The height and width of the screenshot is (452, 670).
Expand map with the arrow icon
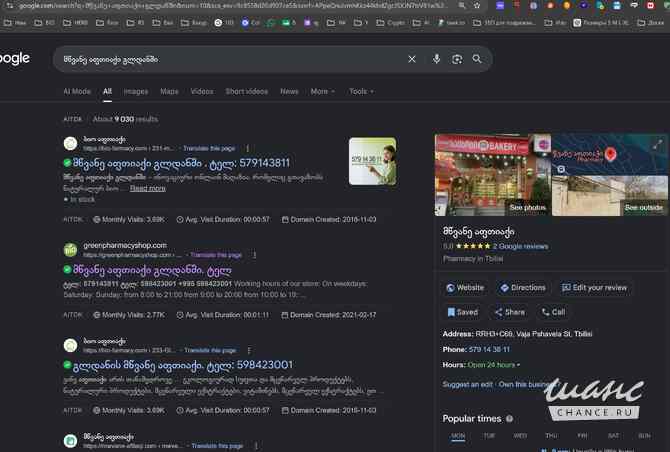pos(657,145)
